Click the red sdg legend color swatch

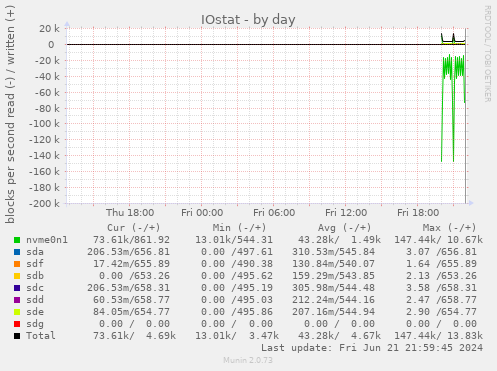17,324
